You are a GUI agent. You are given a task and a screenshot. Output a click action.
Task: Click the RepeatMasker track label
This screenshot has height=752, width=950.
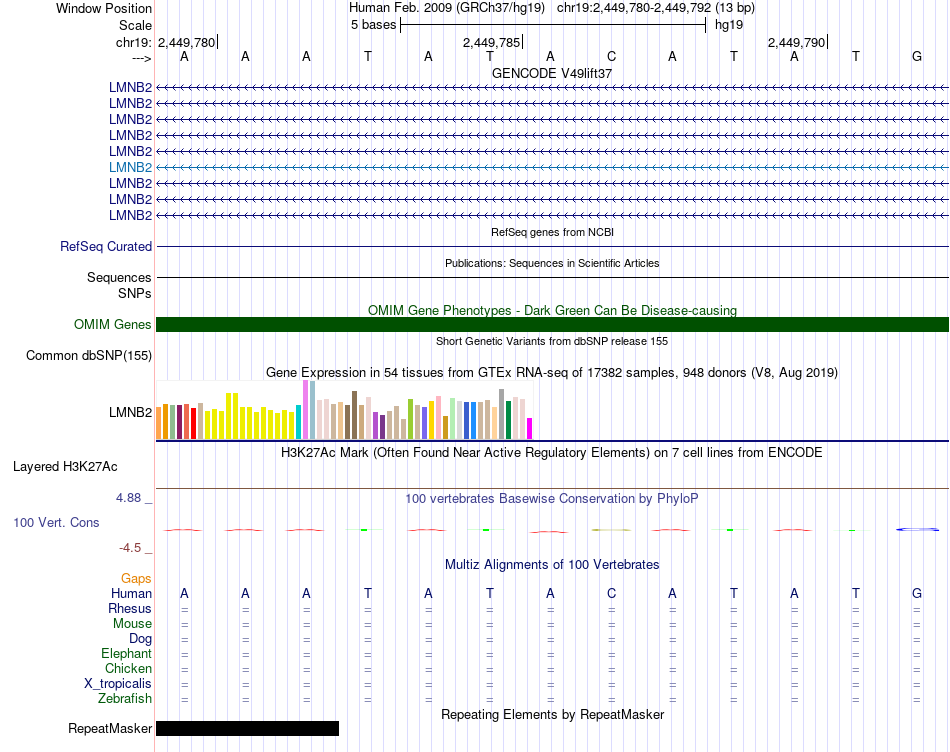[x=110, y=728]
